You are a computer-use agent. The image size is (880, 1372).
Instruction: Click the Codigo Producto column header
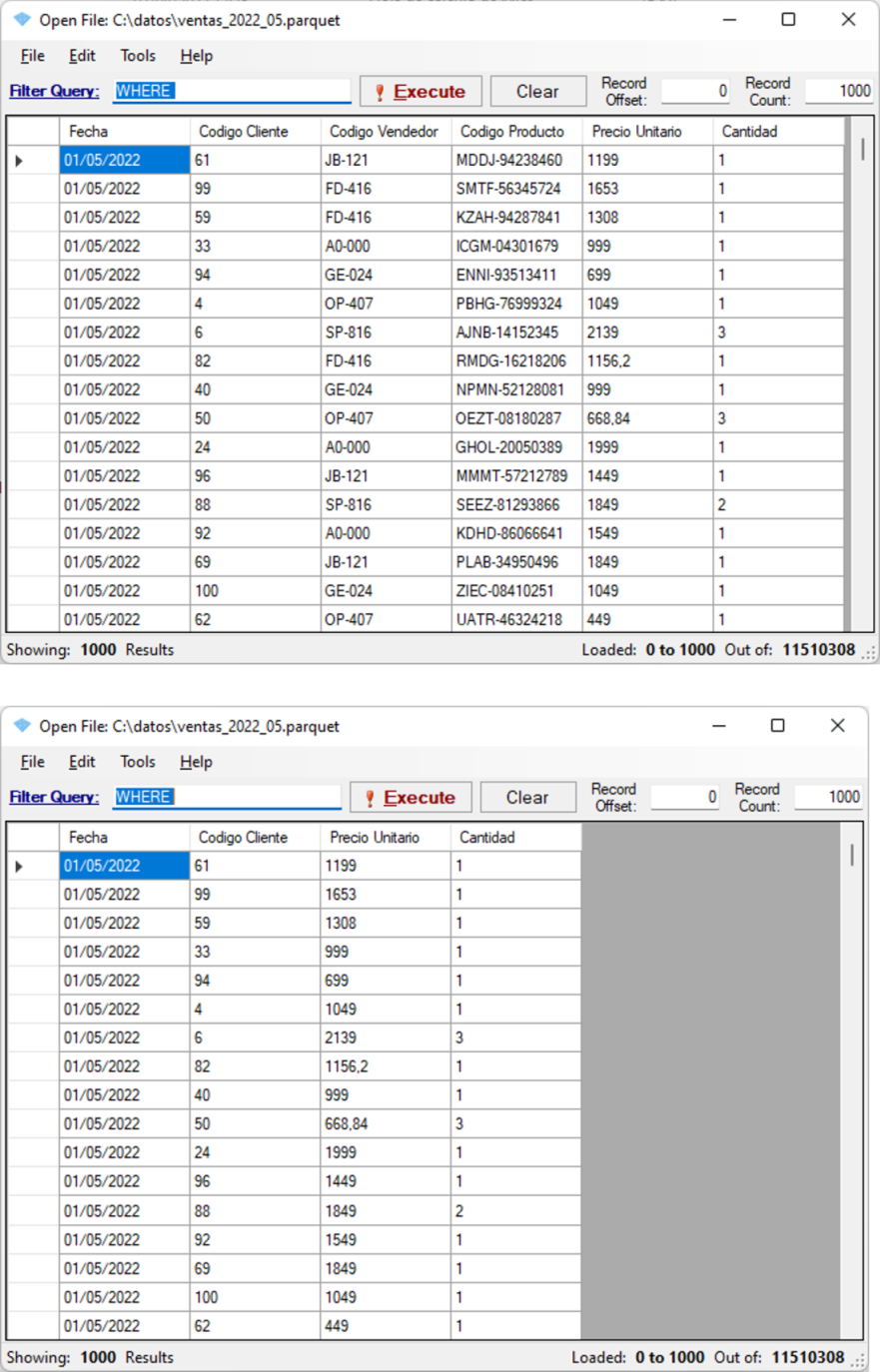click(512, 132)
